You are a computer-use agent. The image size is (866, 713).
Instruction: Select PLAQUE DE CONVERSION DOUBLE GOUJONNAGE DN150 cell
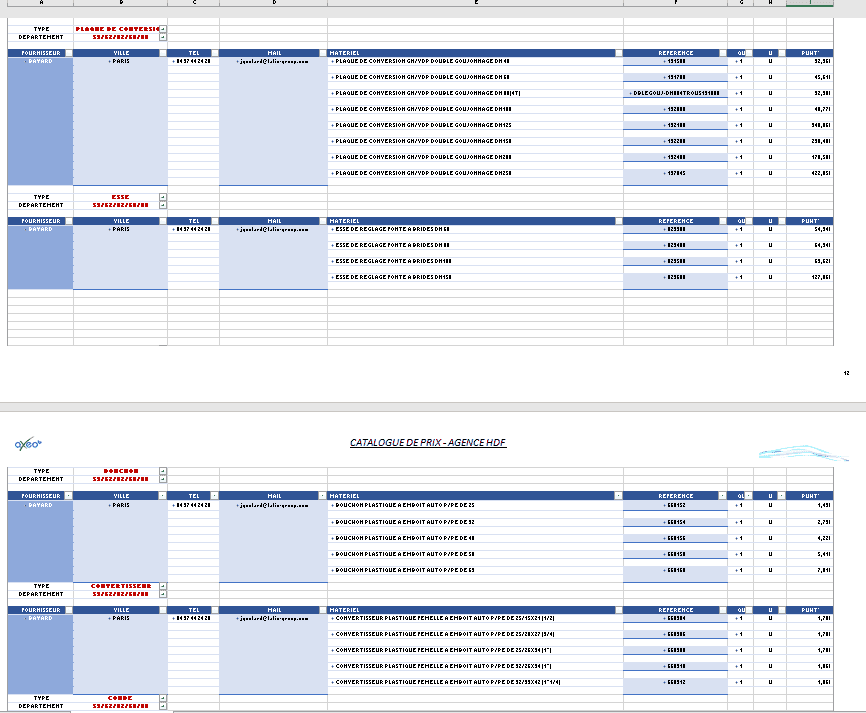click(476, 141)
